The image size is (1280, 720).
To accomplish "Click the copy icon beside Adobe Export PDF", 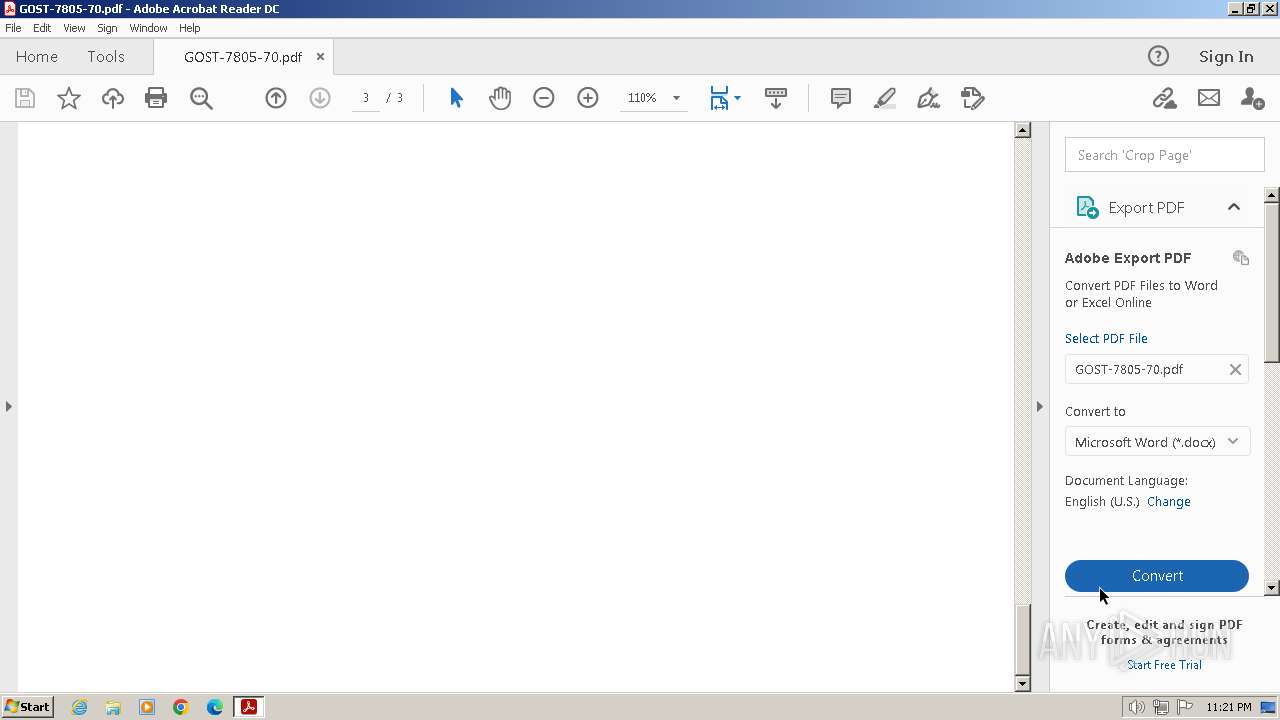I will coord(1241,258).
